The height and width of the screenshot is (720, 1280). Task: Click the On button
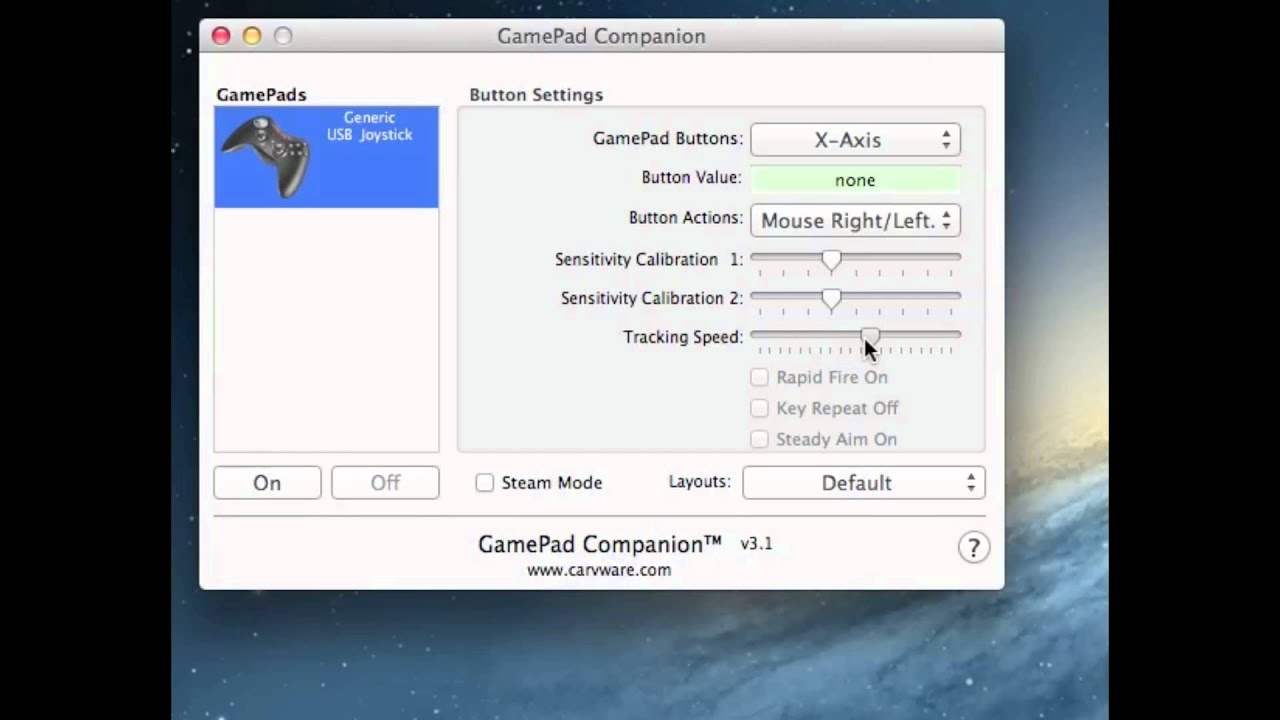point(267,483)
